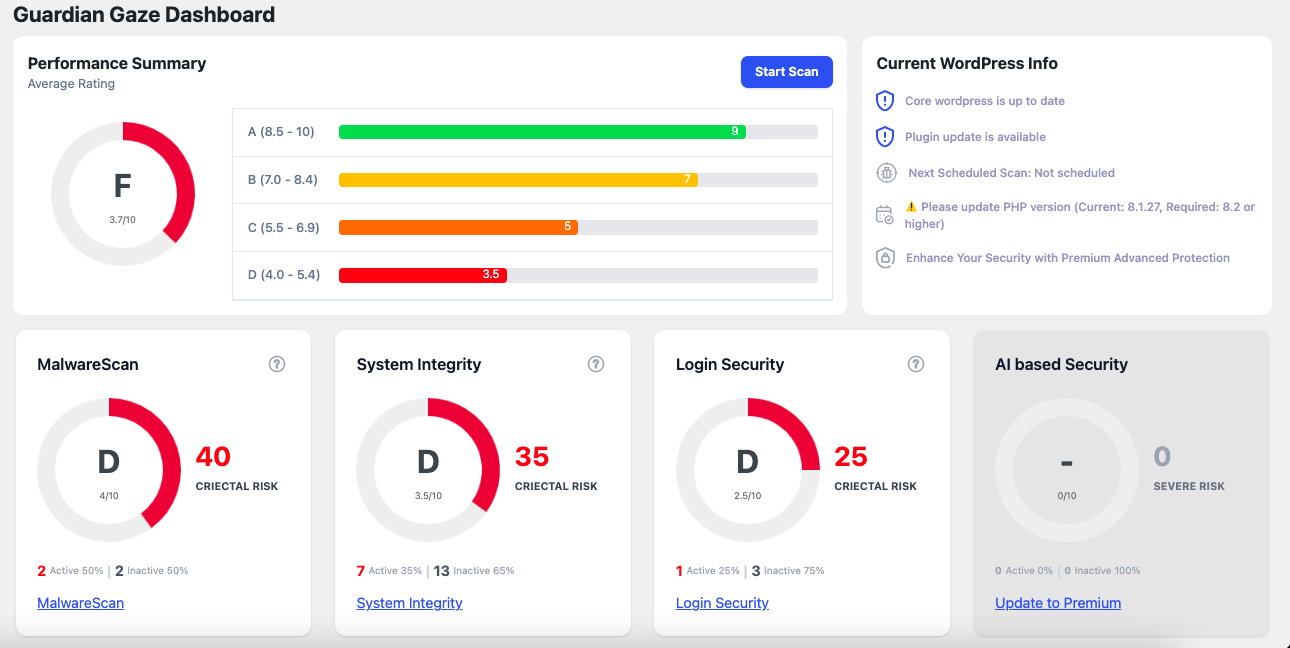1290x648 pixels.
Task: Click '3 Inactive 75%' in Login Security card
Action: [788, 571]
